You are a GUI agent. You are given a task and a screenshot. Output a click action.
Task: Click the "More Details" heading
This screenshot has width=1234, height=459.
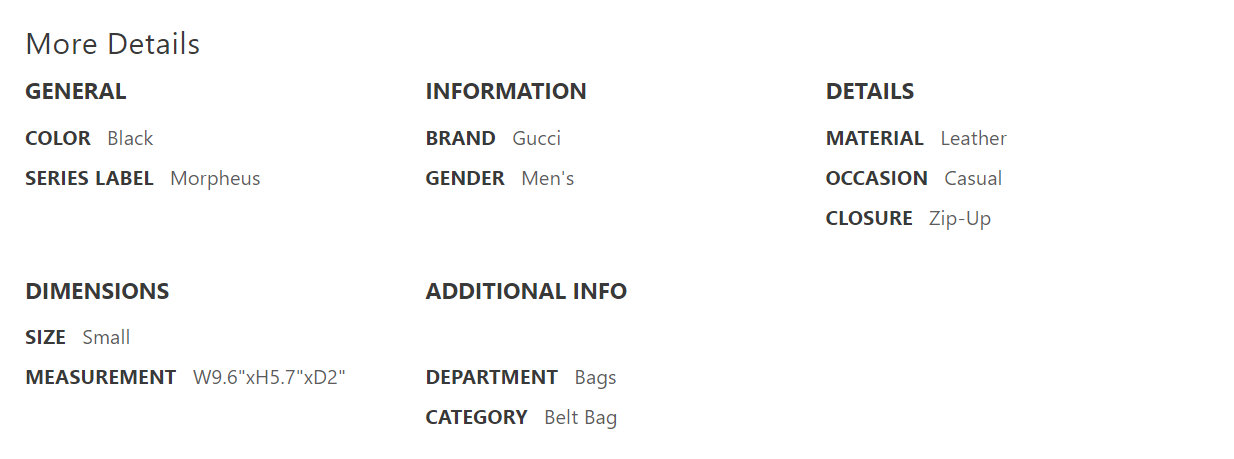tap(112, 44)
